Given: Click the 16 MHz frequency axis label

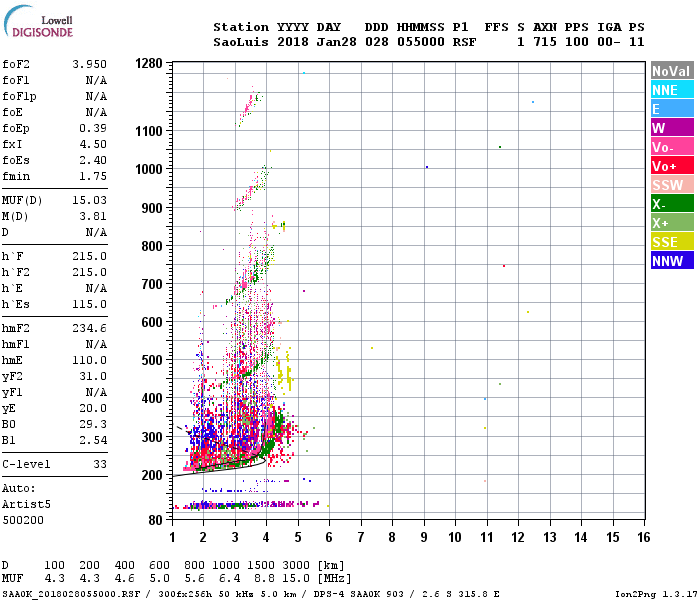Looking at the screenshot, I should click(643, 537).
